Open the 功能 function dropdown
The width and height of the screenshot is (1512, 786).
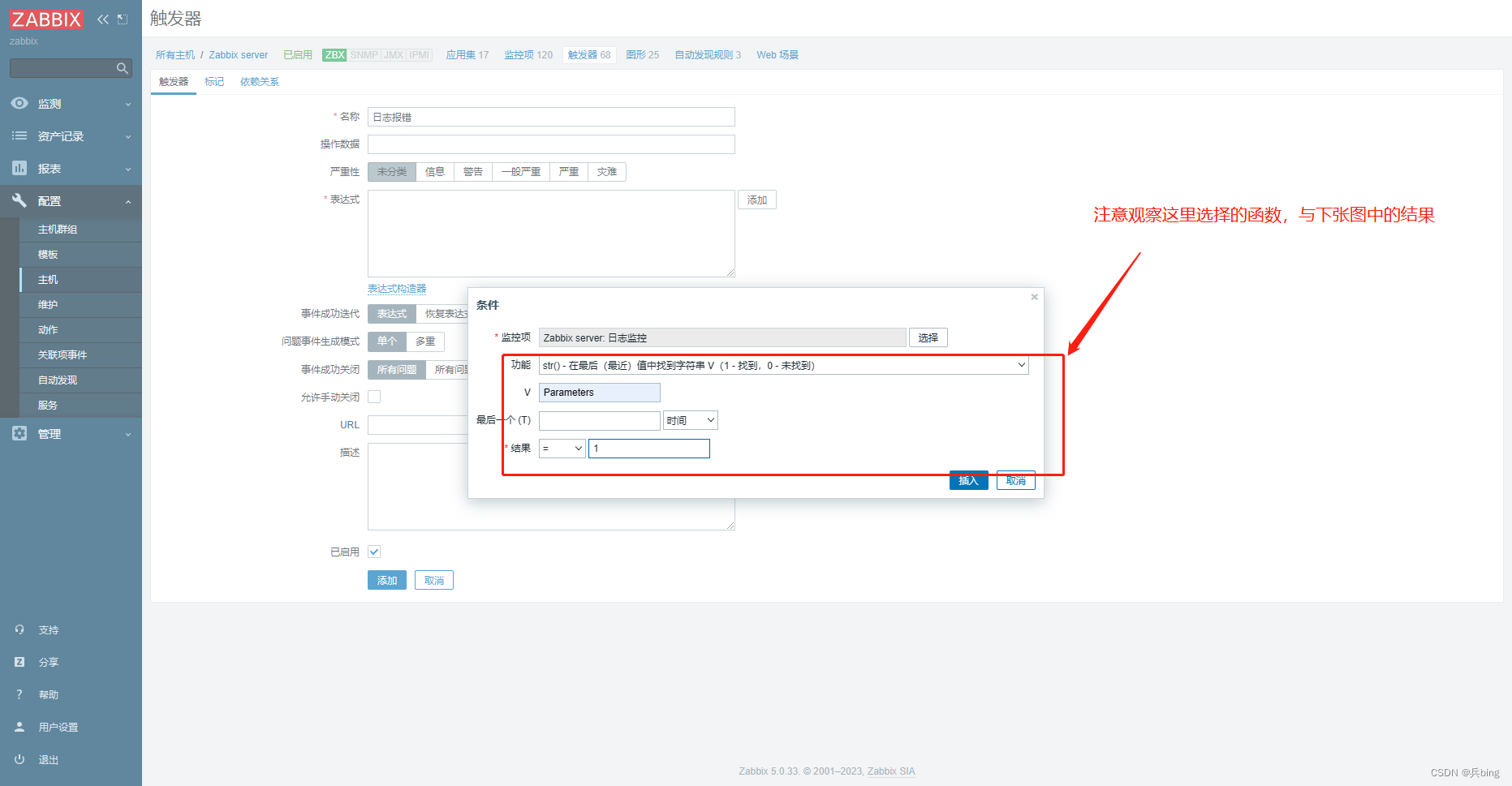click(x=783, y=366)
